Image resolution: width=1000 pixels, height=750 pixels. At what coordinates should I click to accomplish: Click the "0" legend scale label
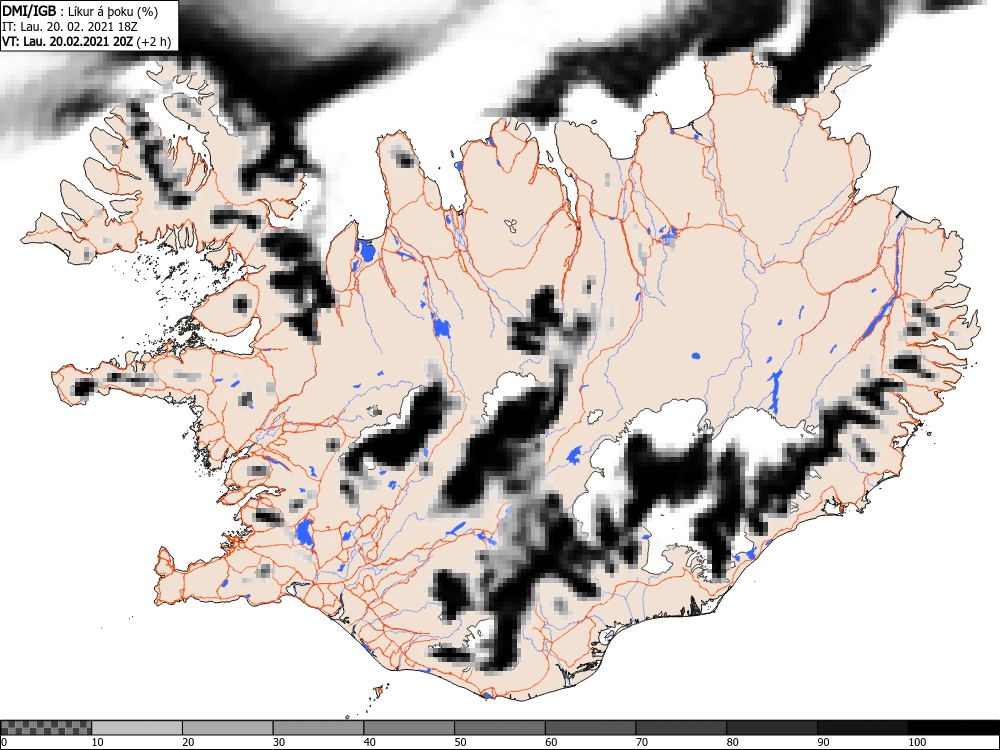(x=3, y=742)
